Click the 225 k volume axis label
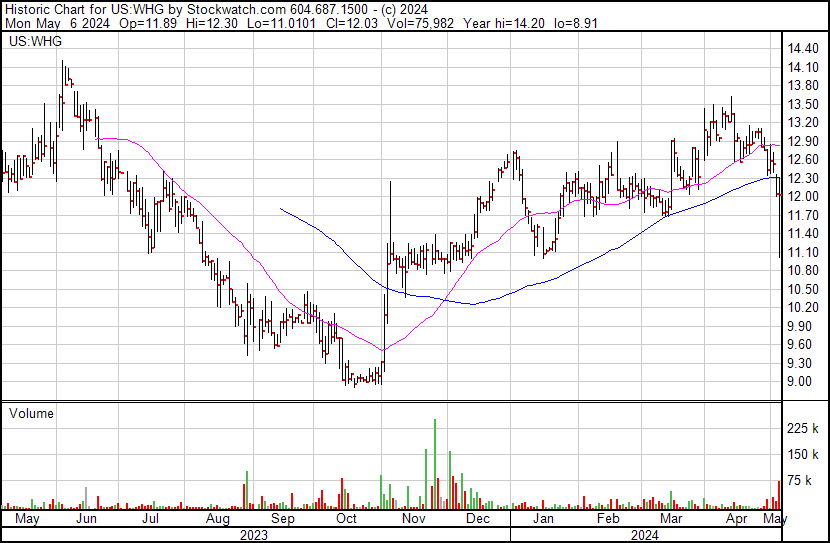 [x=803, y=428]
